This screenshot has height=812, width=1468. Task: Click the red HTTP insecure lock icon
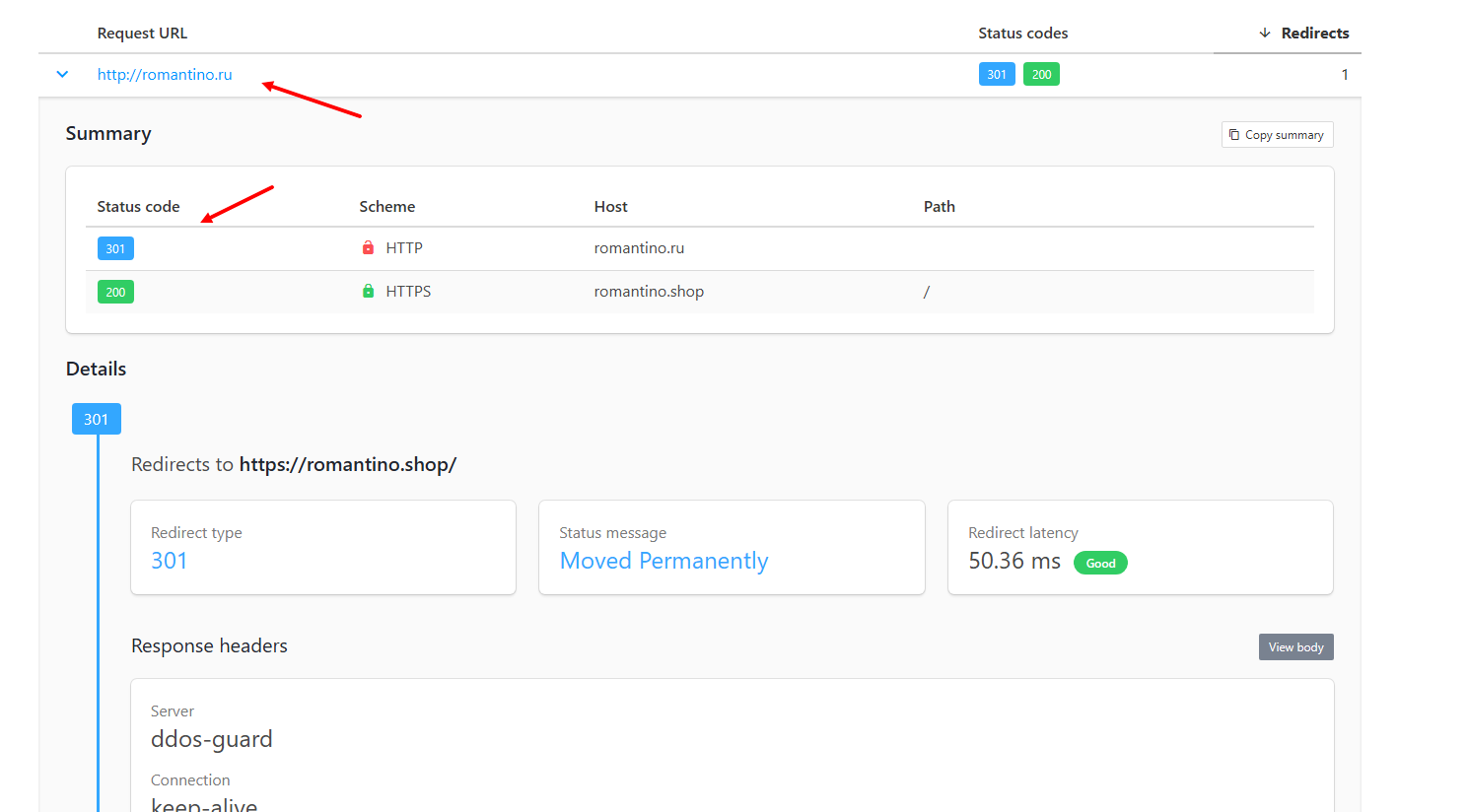click(x=368, y=248)
